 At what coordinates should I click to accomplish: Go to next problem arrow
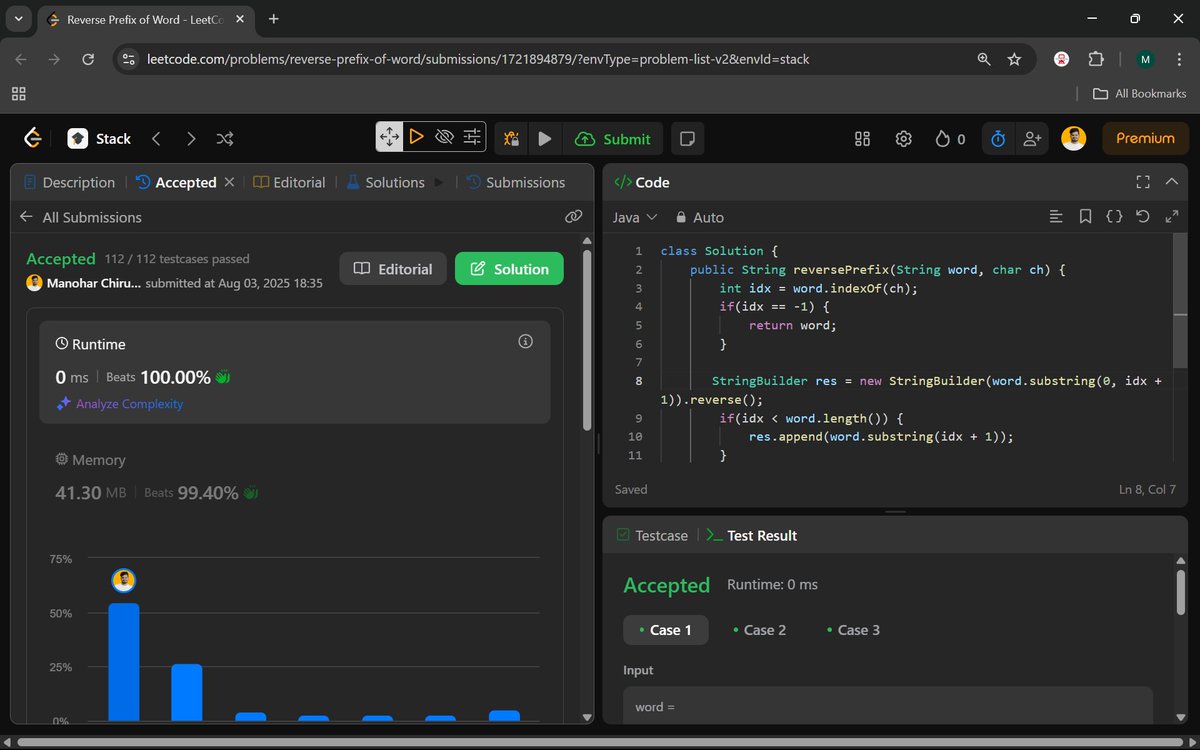tap(191, 139)
